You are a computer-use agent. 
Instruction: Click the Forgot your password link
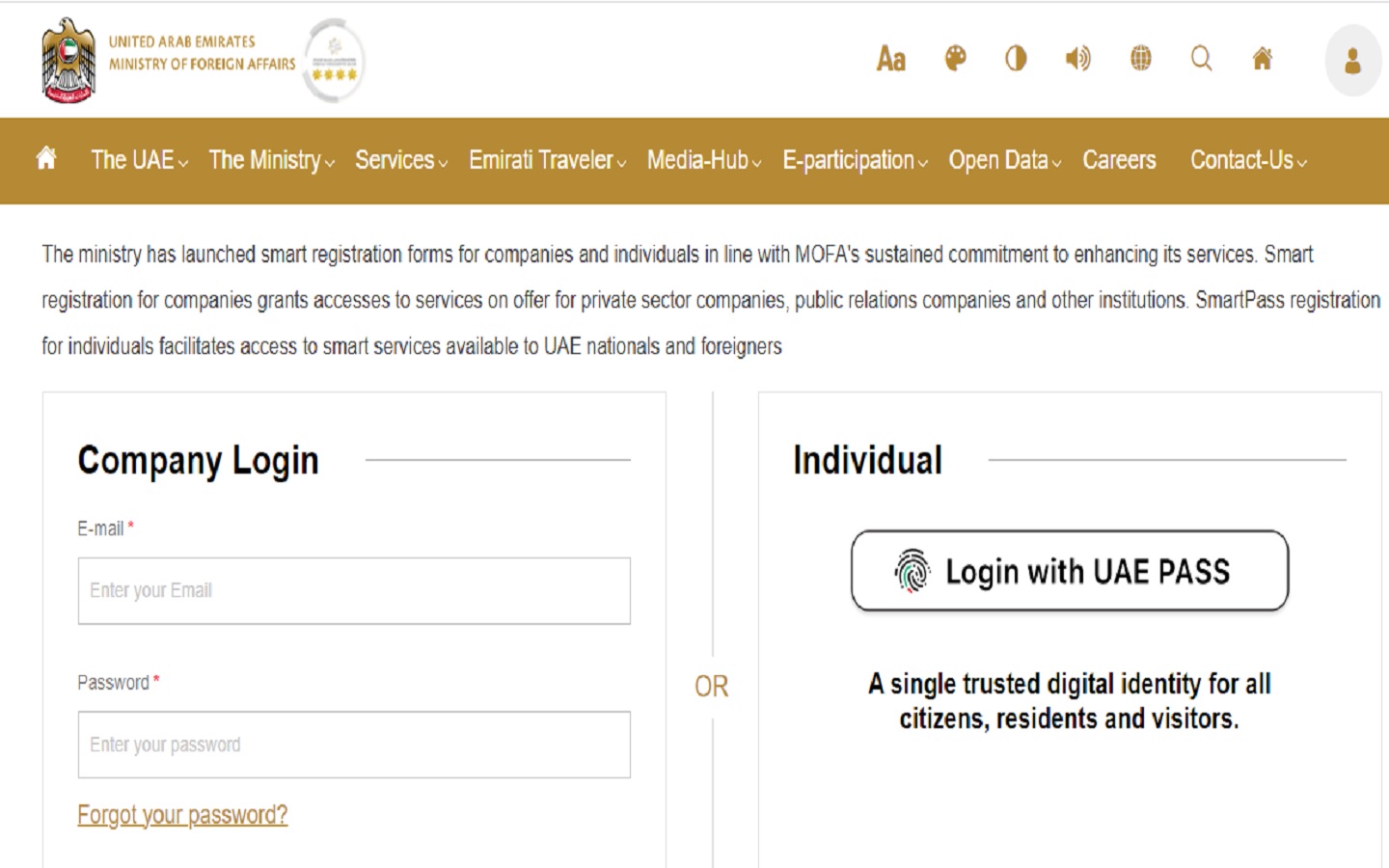[182, 815]
